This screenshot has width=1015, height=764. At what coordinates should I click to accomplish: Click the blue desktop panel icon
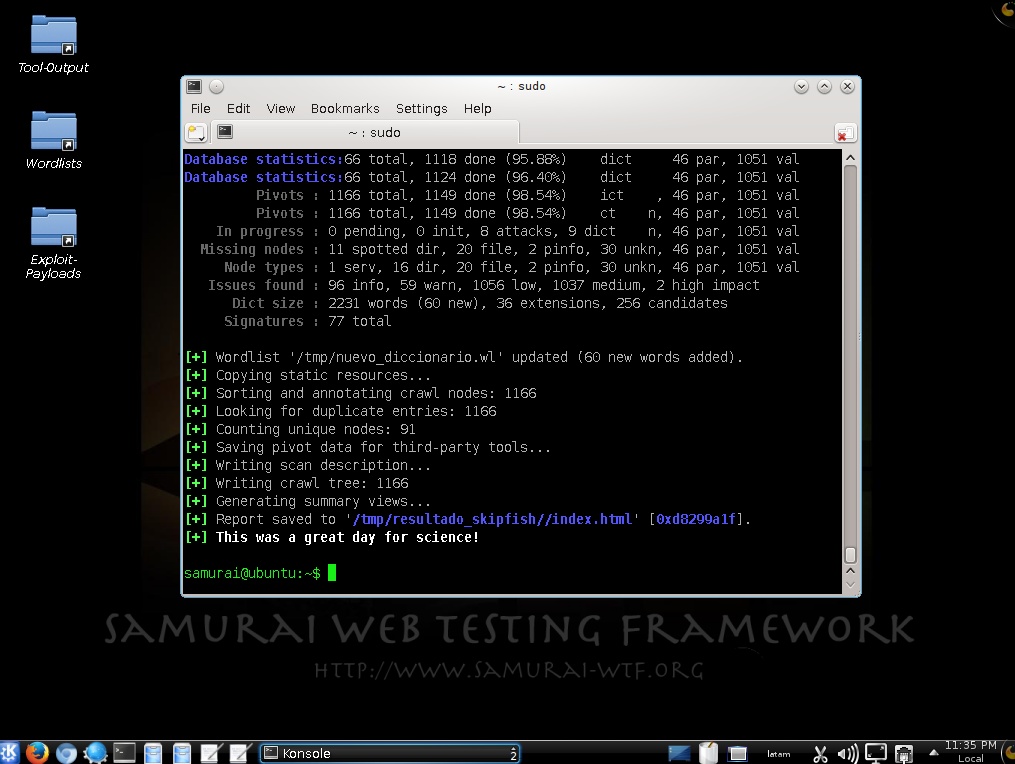pos(679,754)
